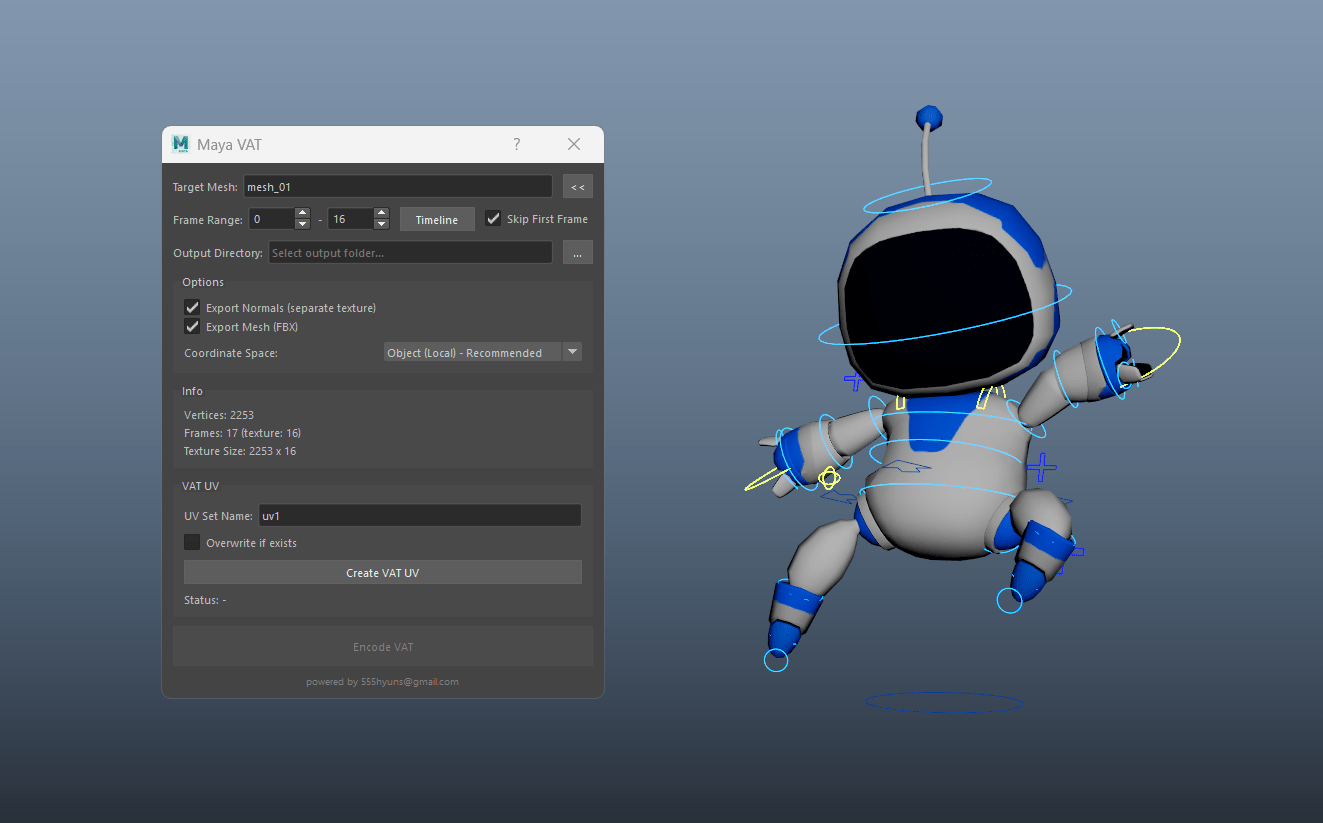Viewport: 1323px width, 823px height.
Task: Click the Texture Size: 2253 x 16 text
Action: click(x=240, y=451)
